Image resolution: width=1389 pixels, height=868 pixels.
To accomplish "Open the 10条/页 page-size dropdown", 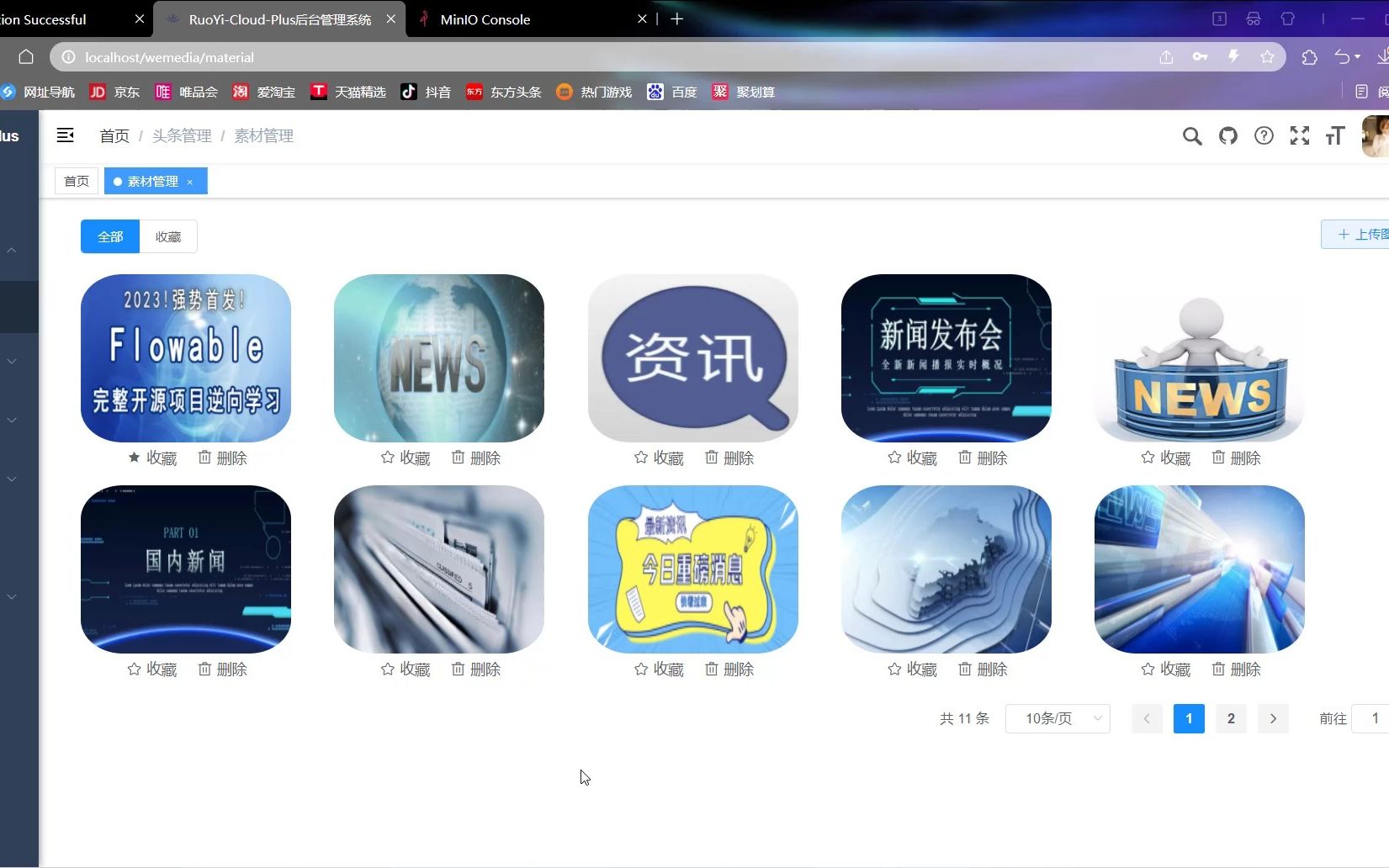I will point(1058,718).
